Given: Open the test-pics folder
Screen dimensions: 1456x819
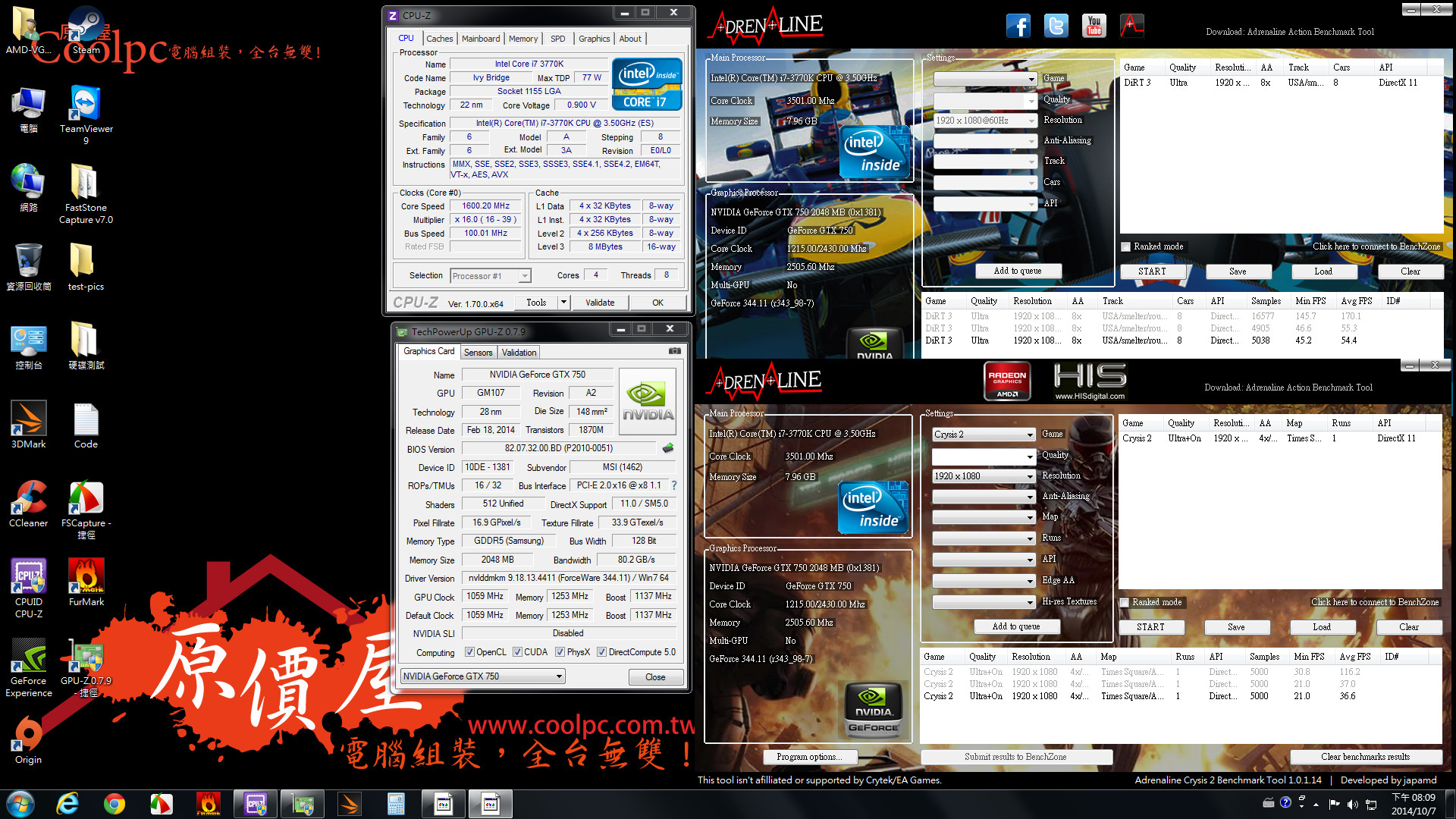Looking at the screenshot, I should click(x=86, y=267).
